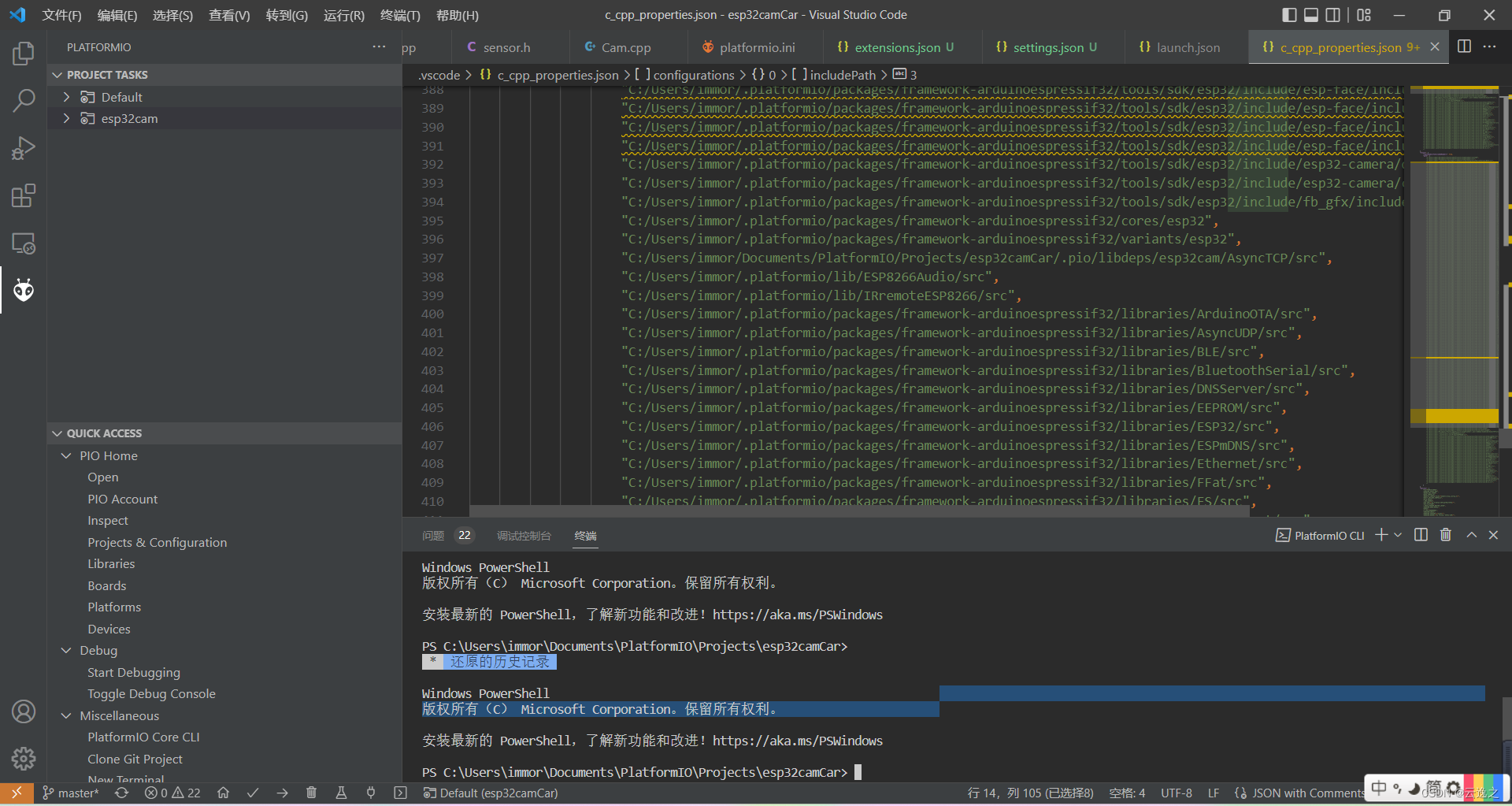Collapse QUICK ACCESS section
The width and height of the screenshot is (1512, 806).
click(224, 433)
